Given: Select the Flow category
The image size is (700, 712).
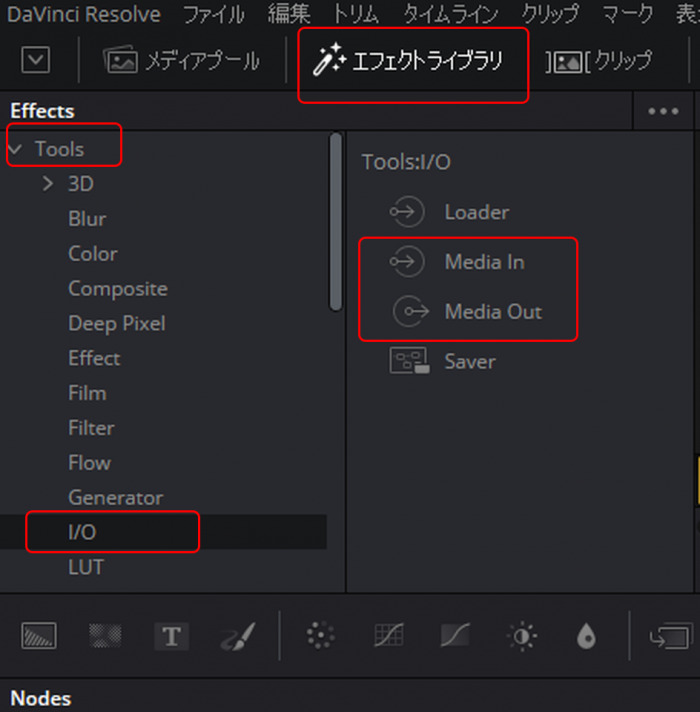Looking at the screenshot, I should coord(89,463).
